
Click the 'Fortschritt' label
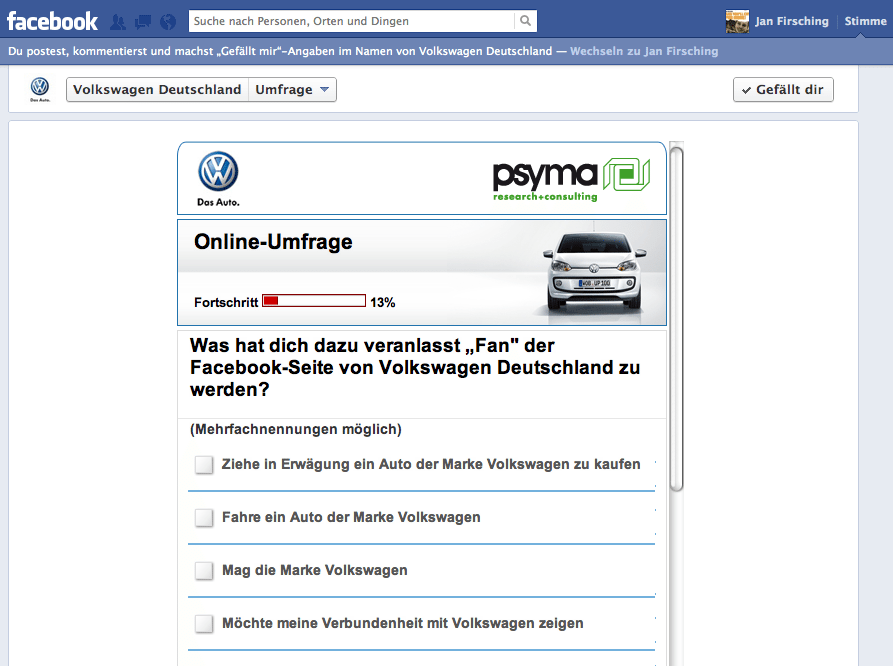click(226, 303)
